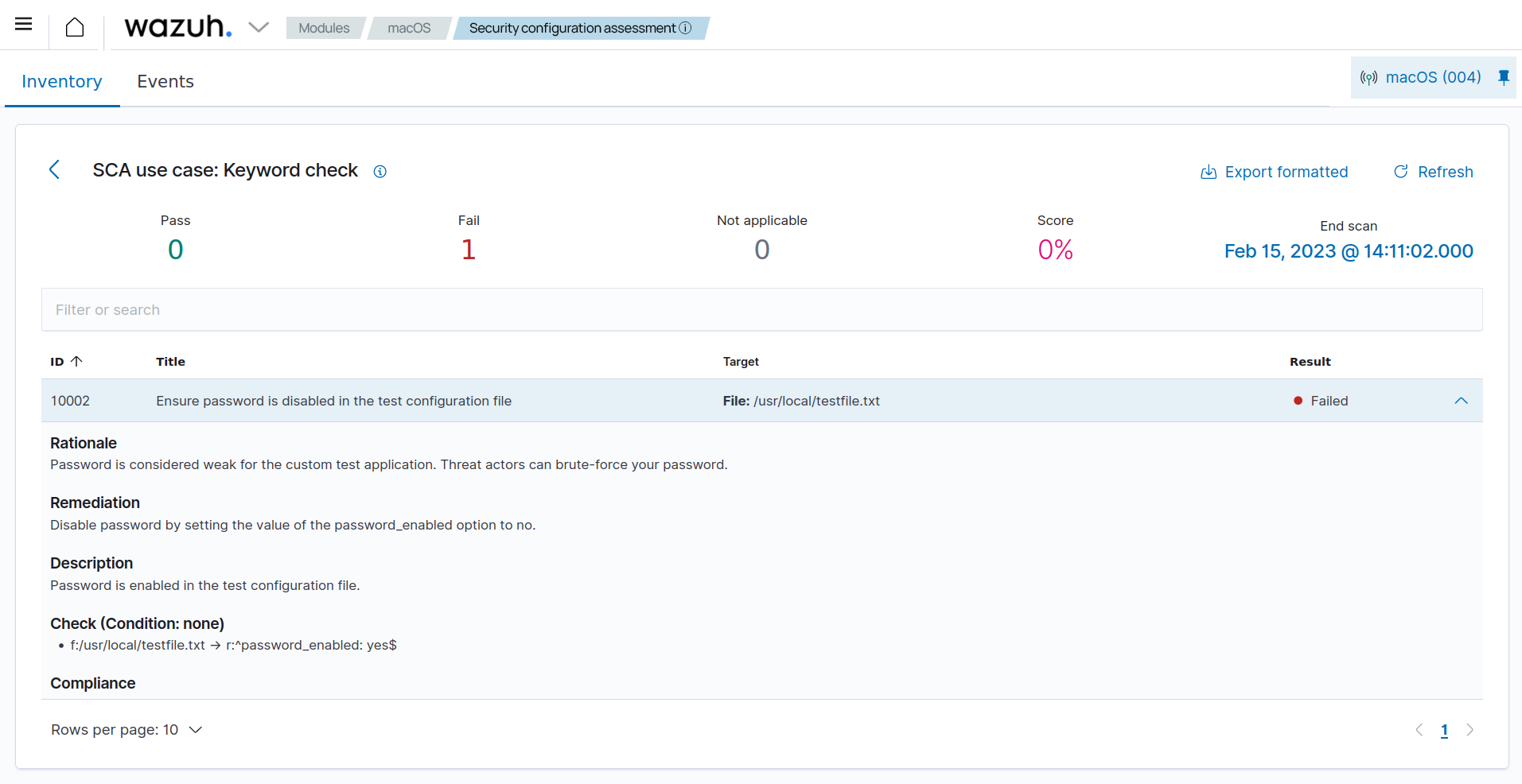Screen dimensions: 1522x784
Task: Unpin the macOS (004) agent
Action: 1504,77
